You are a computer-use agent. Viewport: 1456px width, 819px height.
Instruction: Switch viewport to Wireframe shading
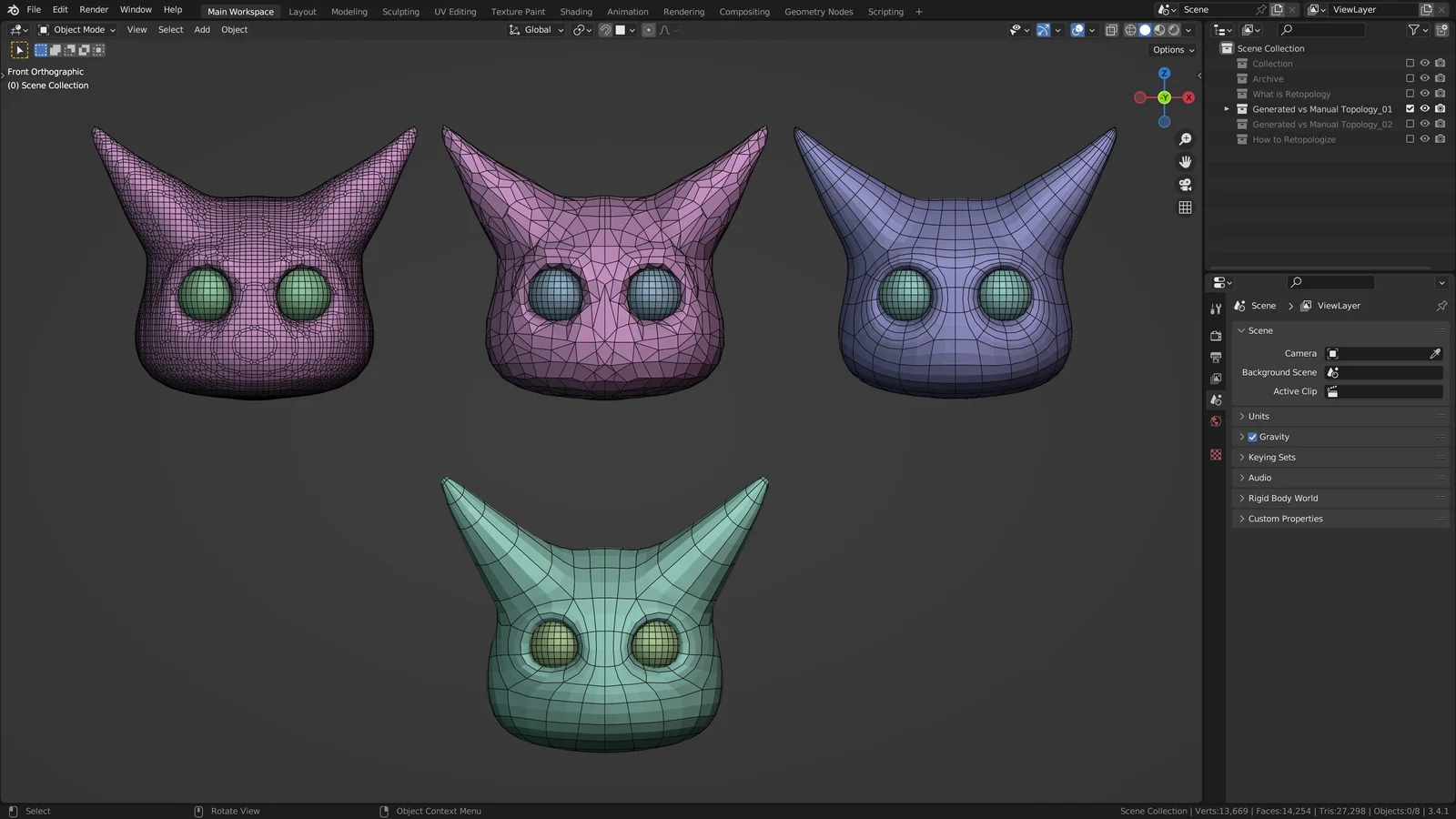(x=1128, y=30)
